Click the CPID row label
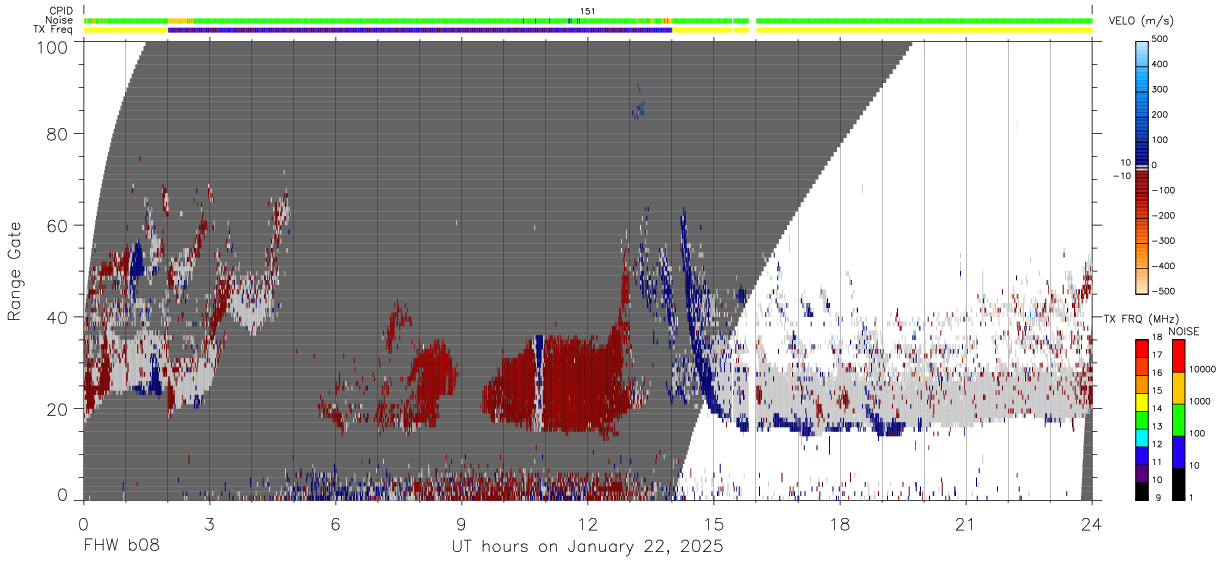The image size is (1228, 567). 60,11
